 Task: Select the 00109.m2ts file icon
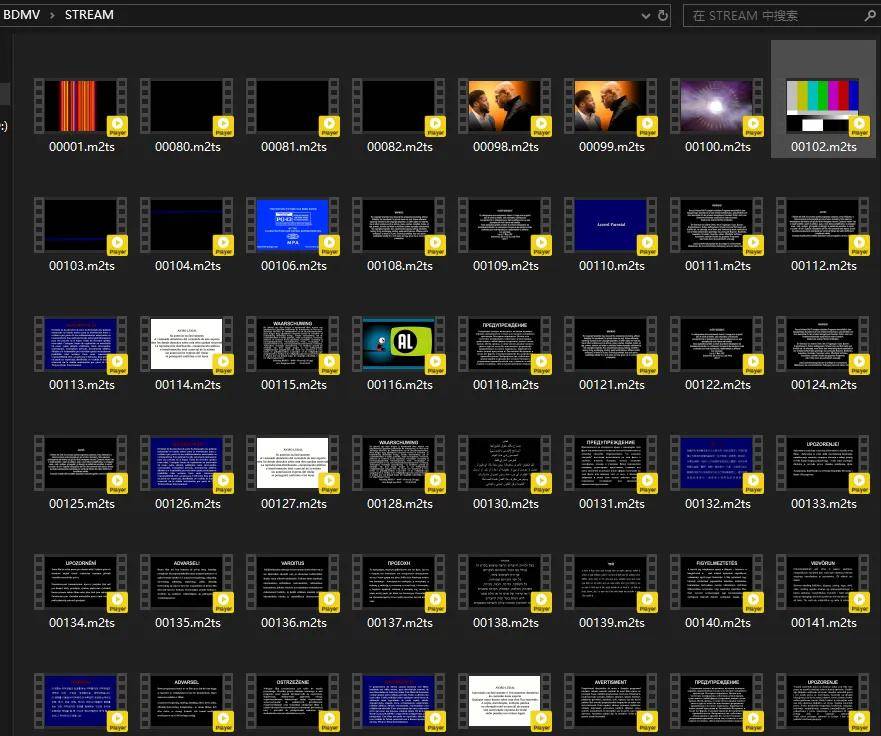tap(505, 225)
